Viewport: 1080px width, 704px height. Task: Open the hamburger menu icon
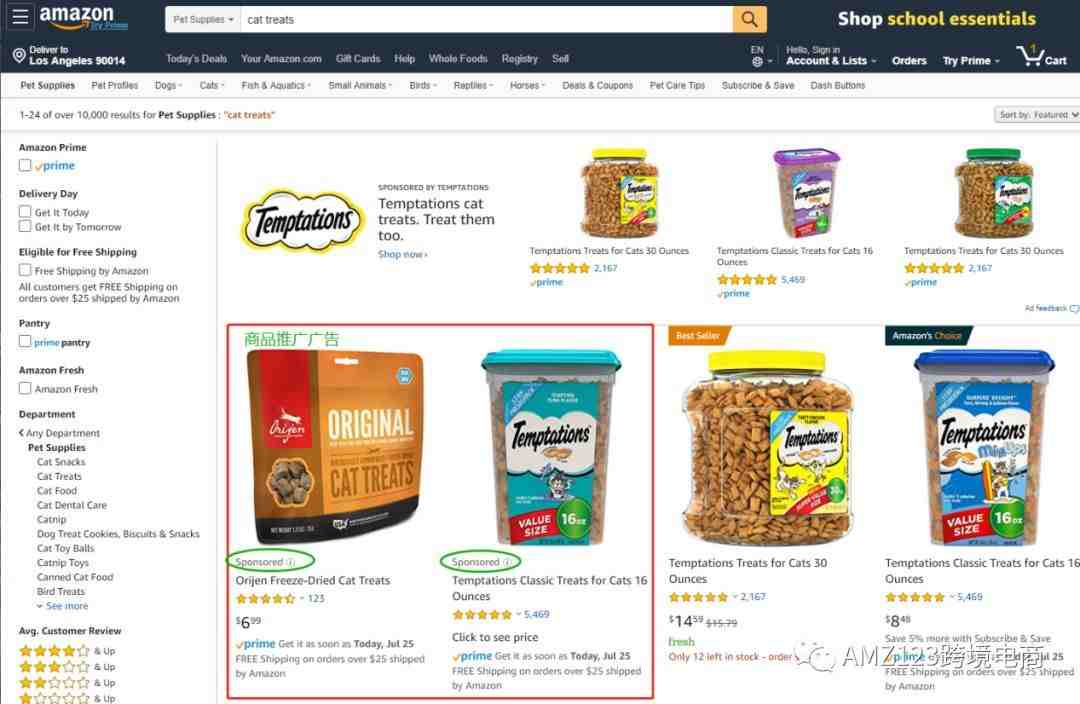click(x=20, y=17)
